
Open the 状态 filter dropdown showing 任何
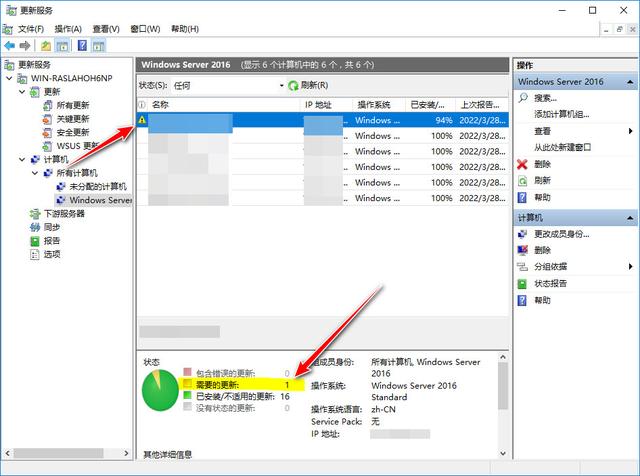click(228, 85)
